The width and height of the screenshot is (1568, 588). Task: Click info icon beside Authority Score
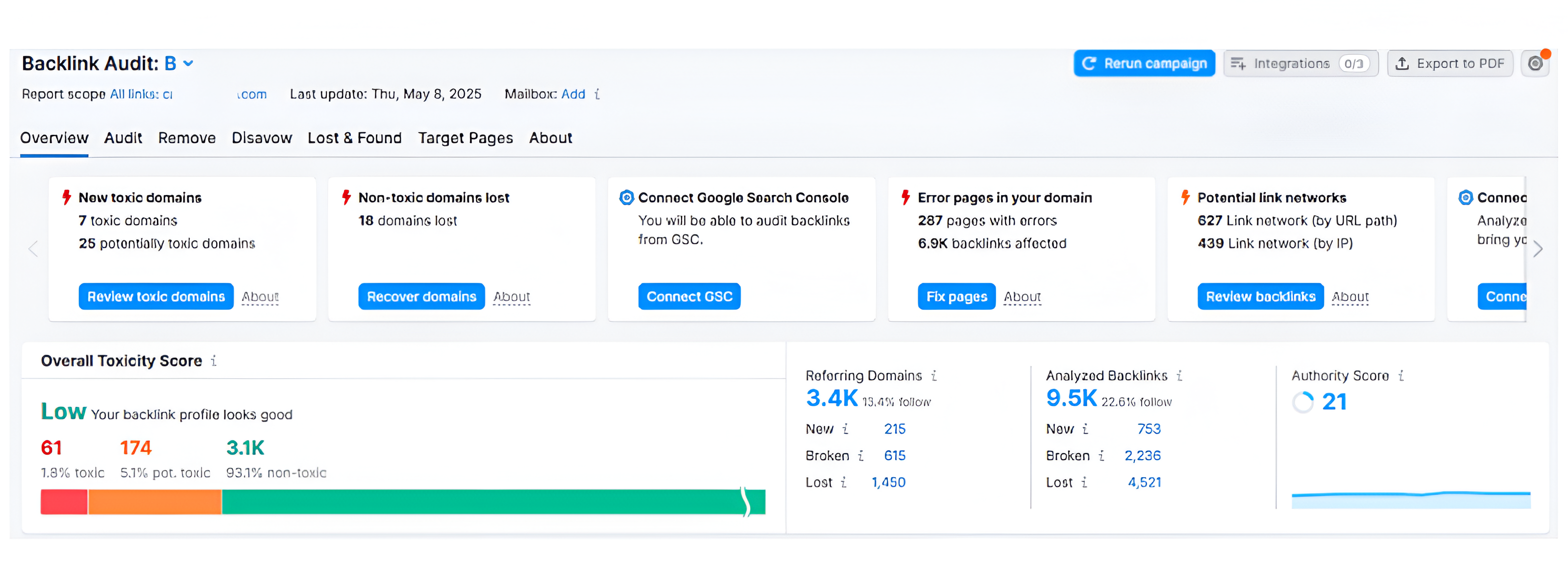[1400, 376]
